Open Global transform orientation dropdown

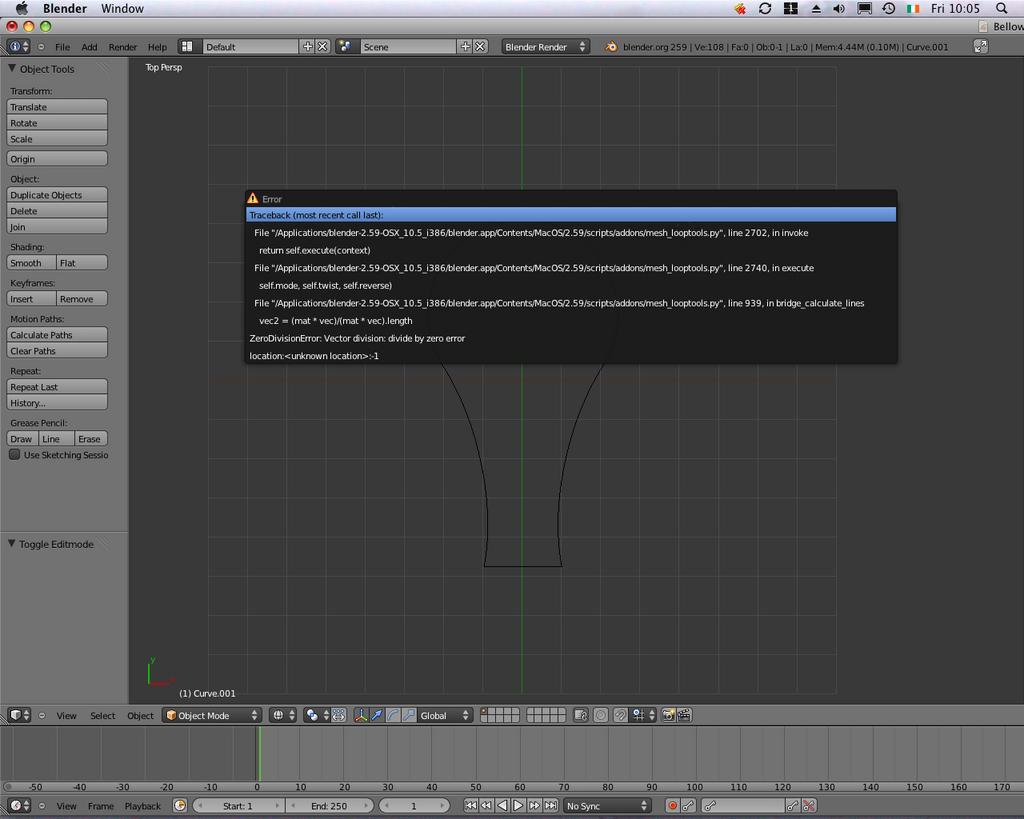click(x=445, y=715)
